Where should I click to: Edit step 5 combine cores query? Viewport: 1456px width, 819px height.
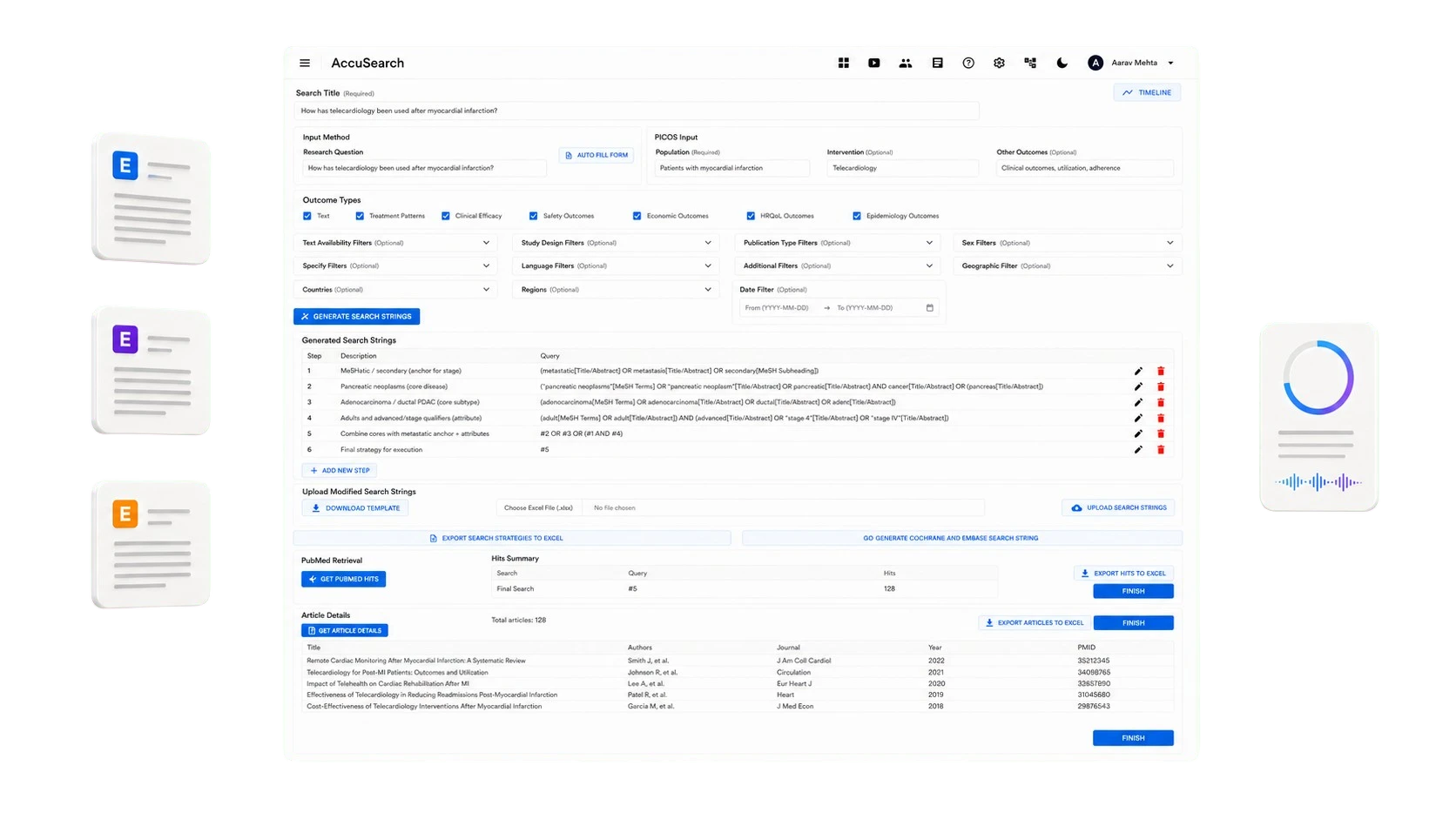[1138, 433]
